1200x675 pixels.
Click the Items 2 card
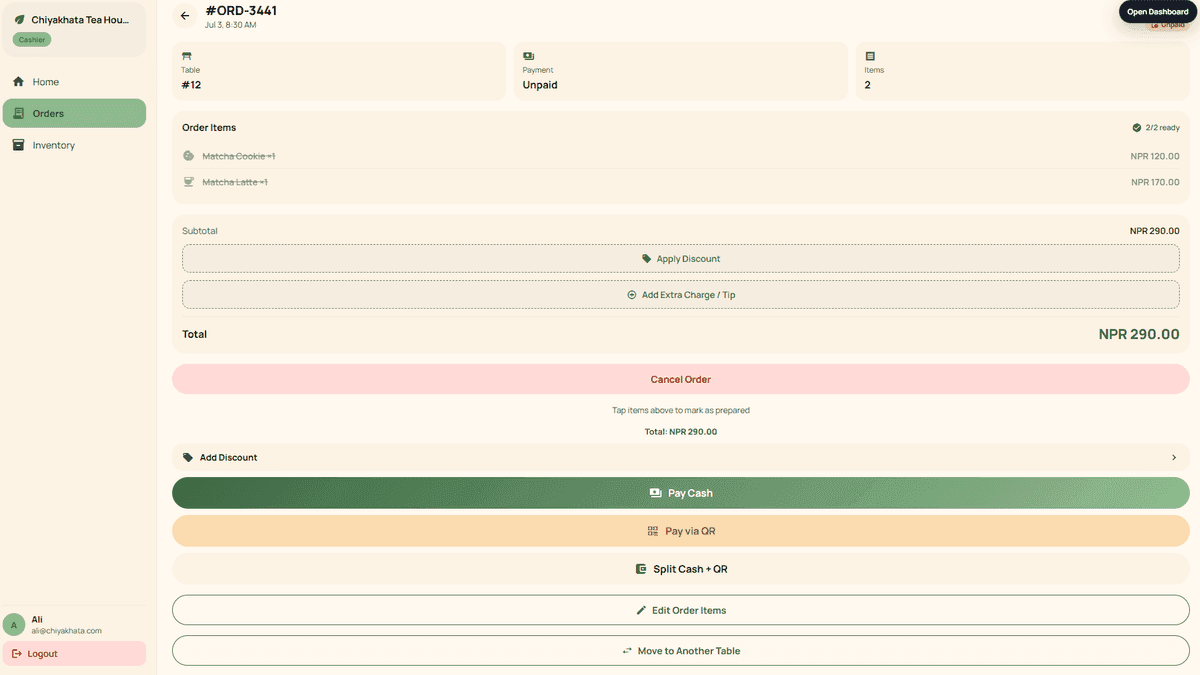1023,71
